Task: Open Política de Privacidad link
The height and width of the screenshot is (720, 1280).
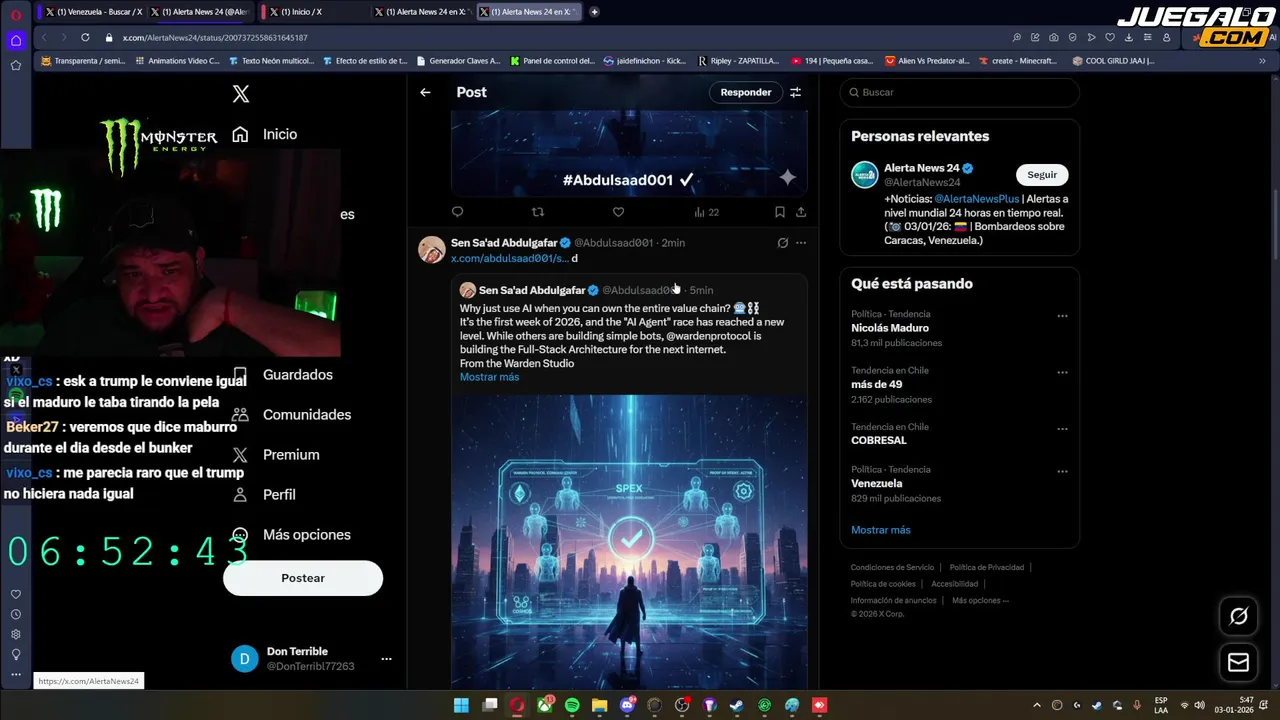Action: pos(986,567)
